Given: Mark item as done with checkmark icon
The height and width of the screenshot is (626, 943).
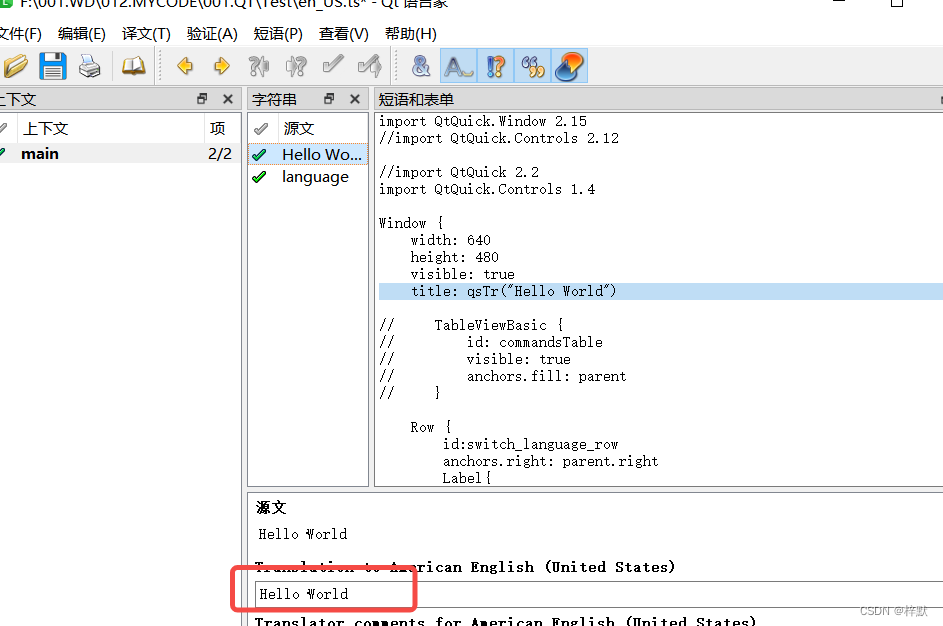Looking at the screenshot, I should click(x=333, y=64).
